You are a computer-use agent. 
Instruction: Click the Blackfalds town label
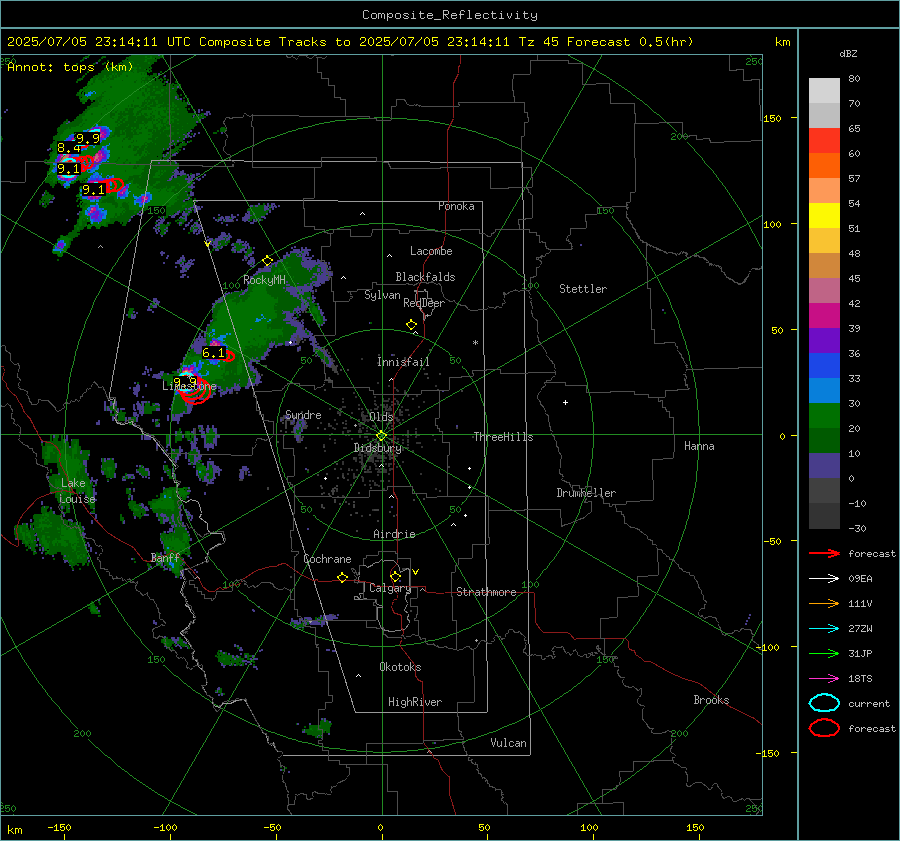click(x=425, y=277)
